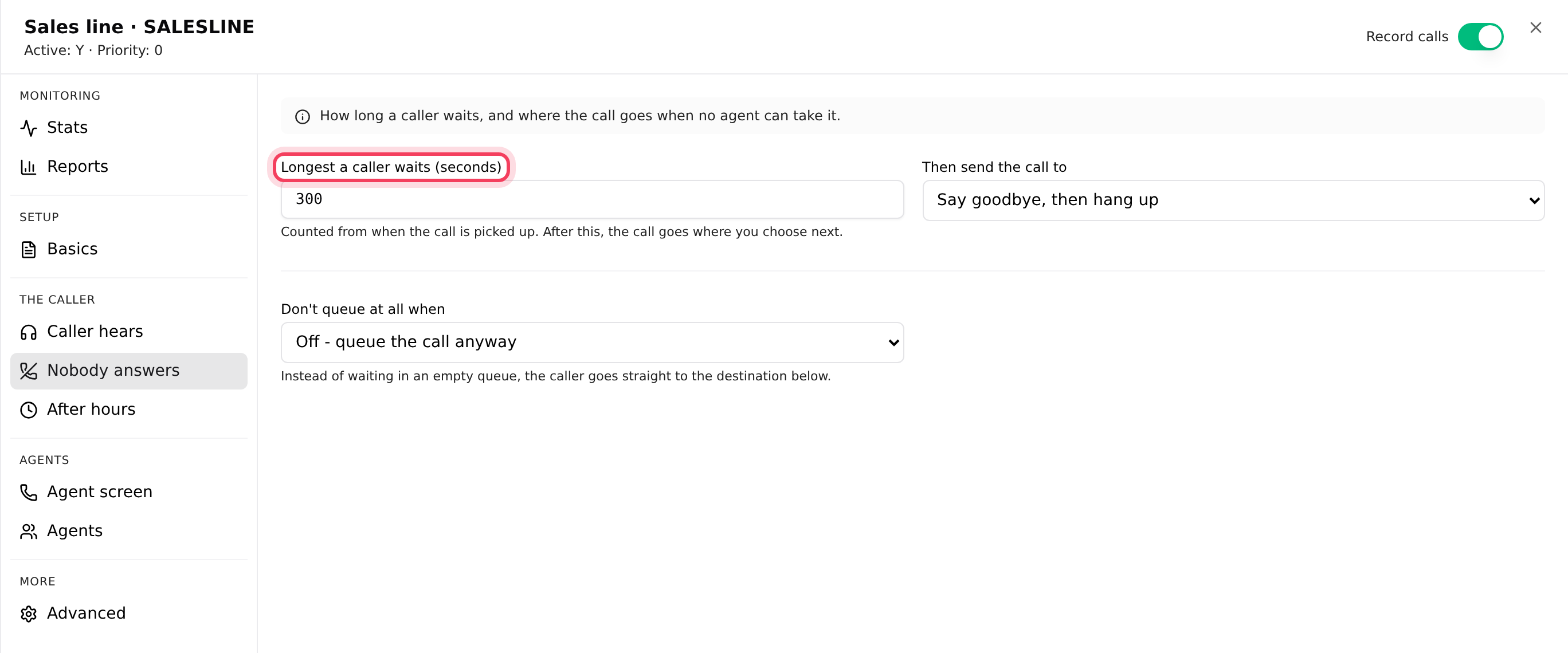Click the 'Record calls' label text
1568x653 pixels.
(1407, 37)
